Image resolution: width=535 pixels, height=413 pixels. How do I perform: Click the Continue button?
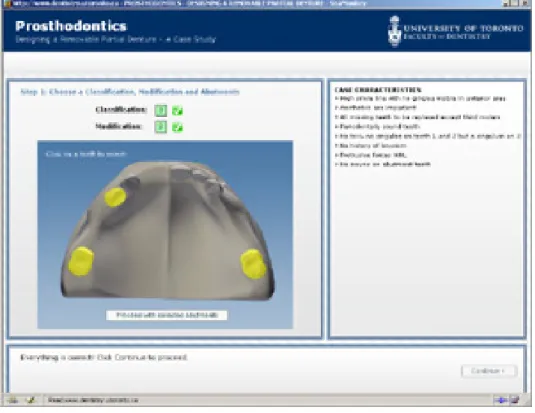pyautogui.click(x=489, y=371)
